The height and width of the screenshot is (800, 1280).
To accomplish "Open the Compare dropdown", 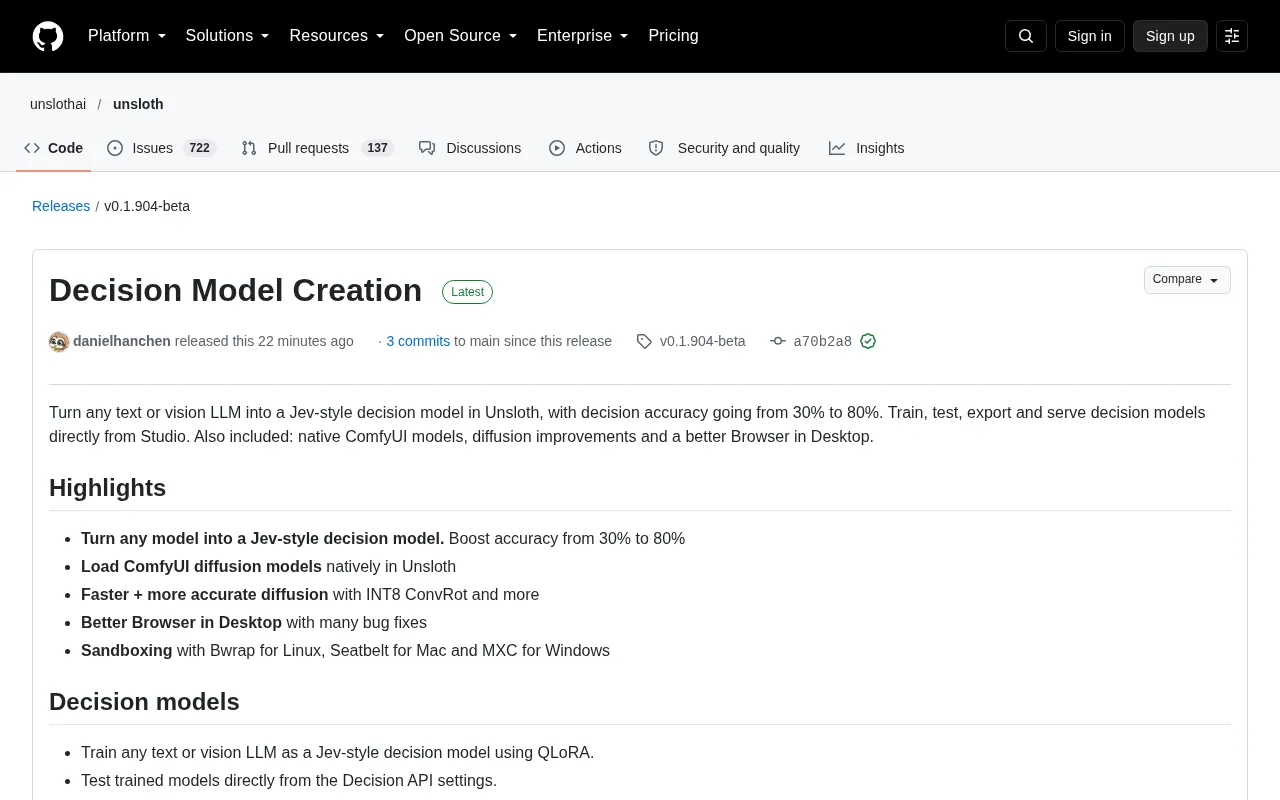I will pos(1187,280).
